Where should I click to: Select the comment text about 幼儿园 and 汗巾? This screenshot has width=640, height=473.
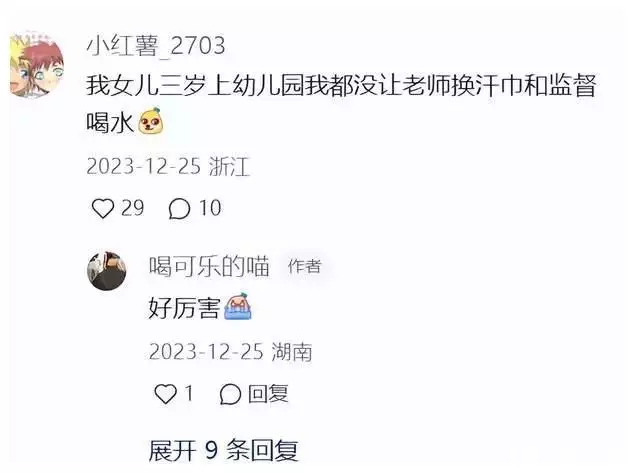(x=341, y=104)
